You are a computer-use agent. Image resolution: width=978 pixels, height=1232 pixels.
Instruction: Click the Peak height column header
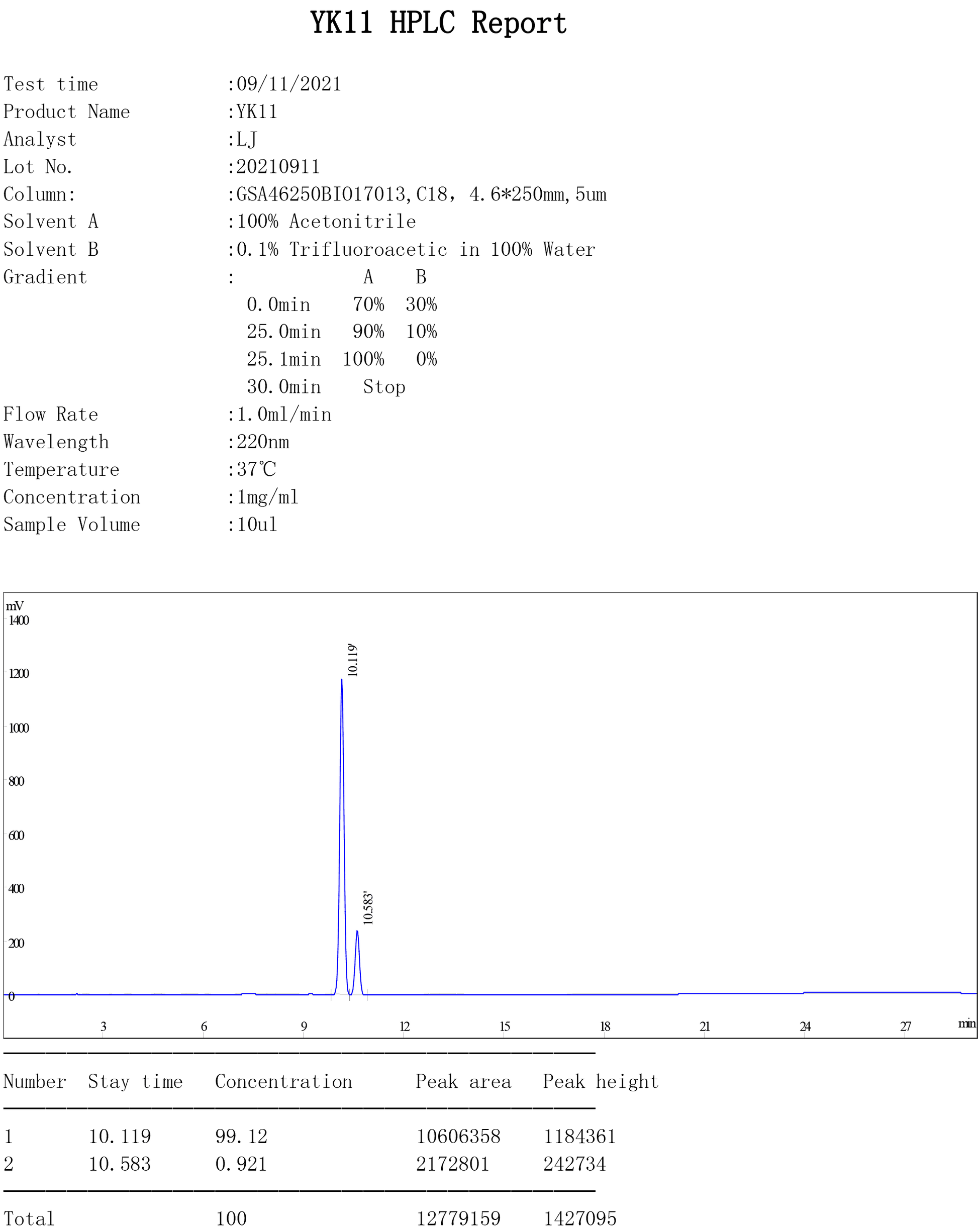601,1082
